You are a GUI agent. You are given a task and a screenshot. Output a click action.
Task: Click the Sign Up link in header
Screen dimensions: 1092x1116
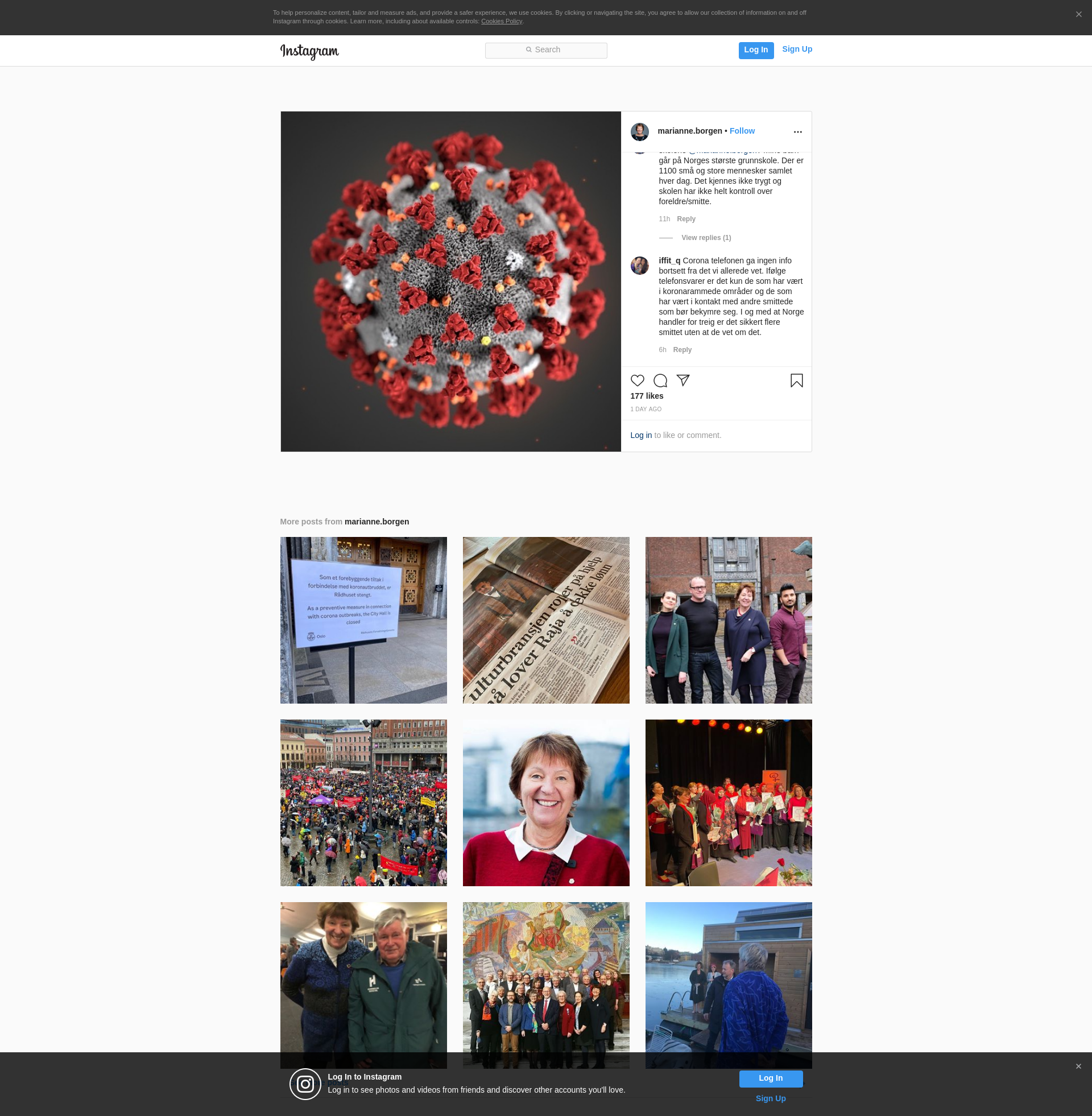point(797,49)
